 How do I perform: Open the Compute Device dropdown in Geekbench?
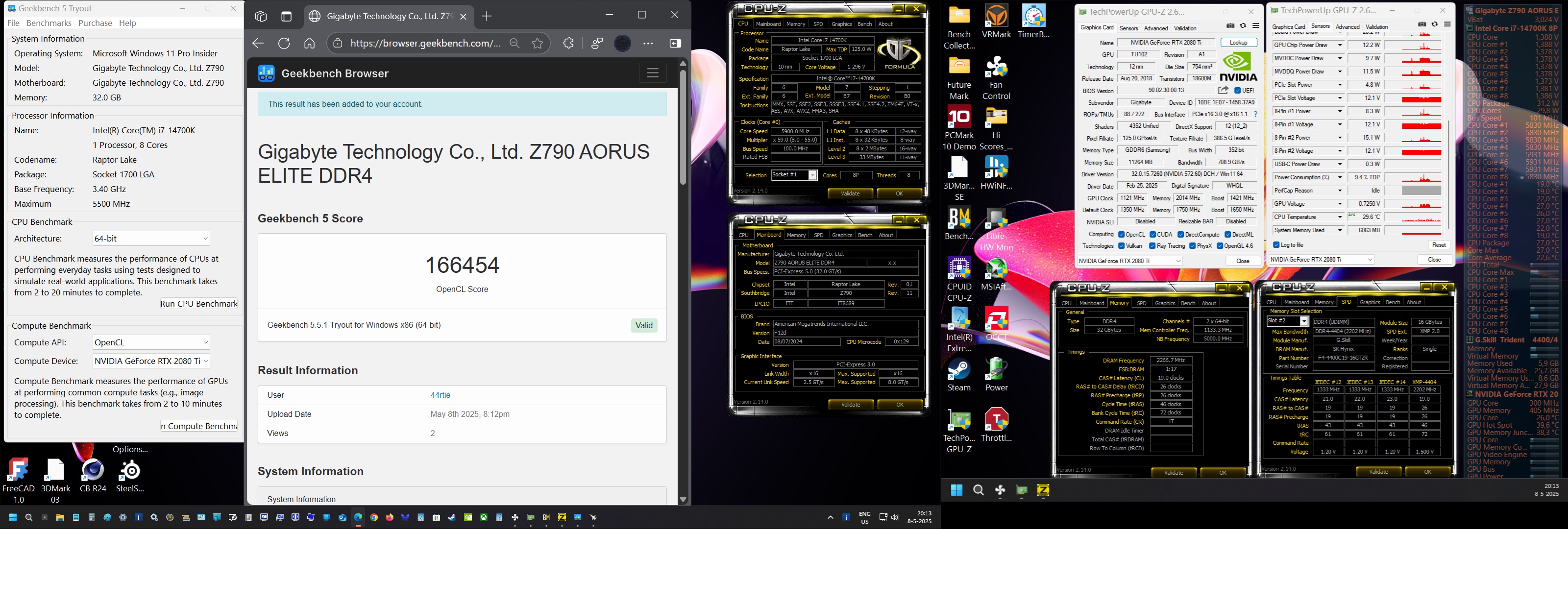pyautogui.click(x=151, y=362)
